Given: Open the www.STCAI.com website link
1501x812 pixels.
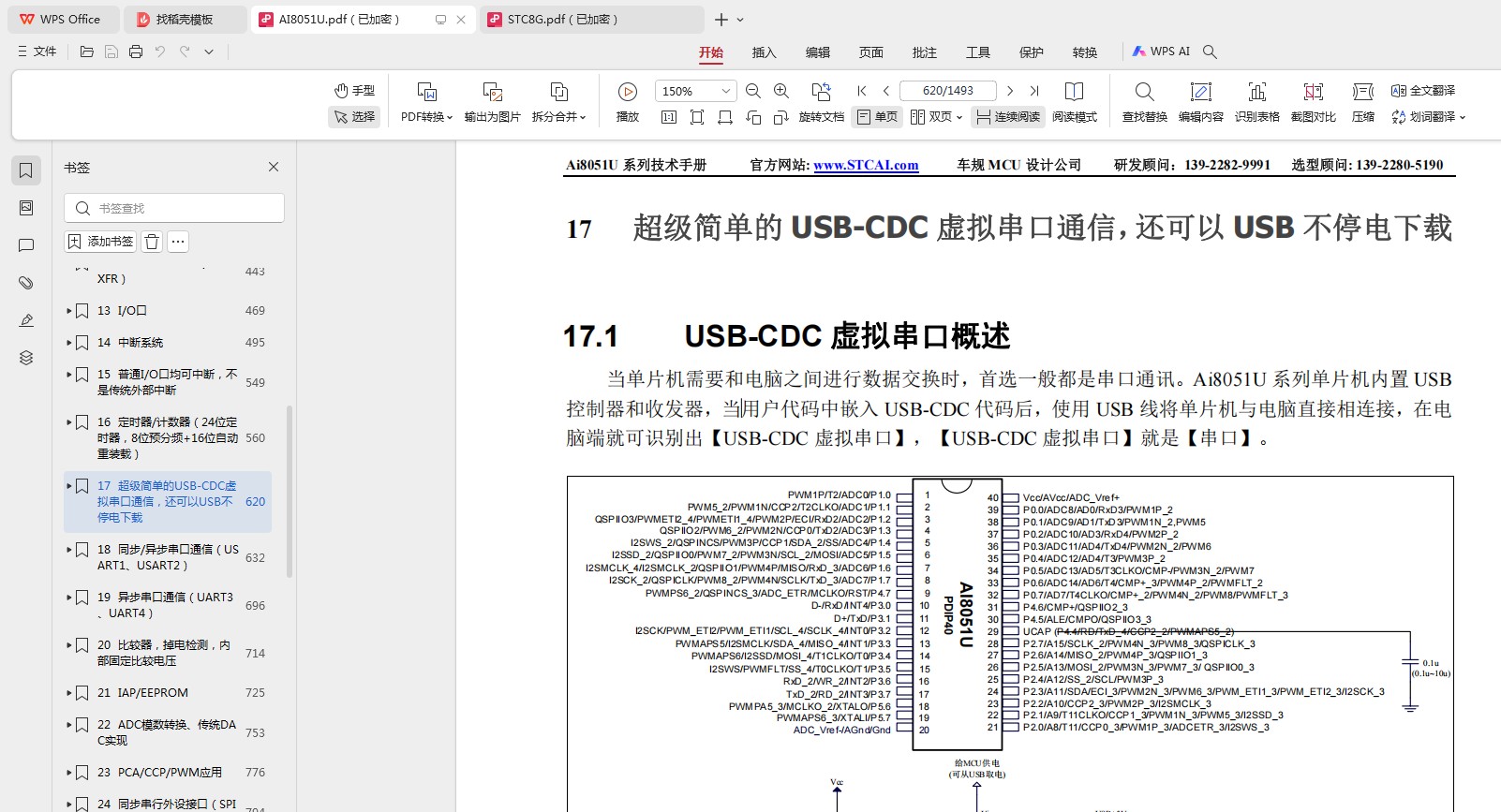Looking at the screenshot, I should 866,165.
